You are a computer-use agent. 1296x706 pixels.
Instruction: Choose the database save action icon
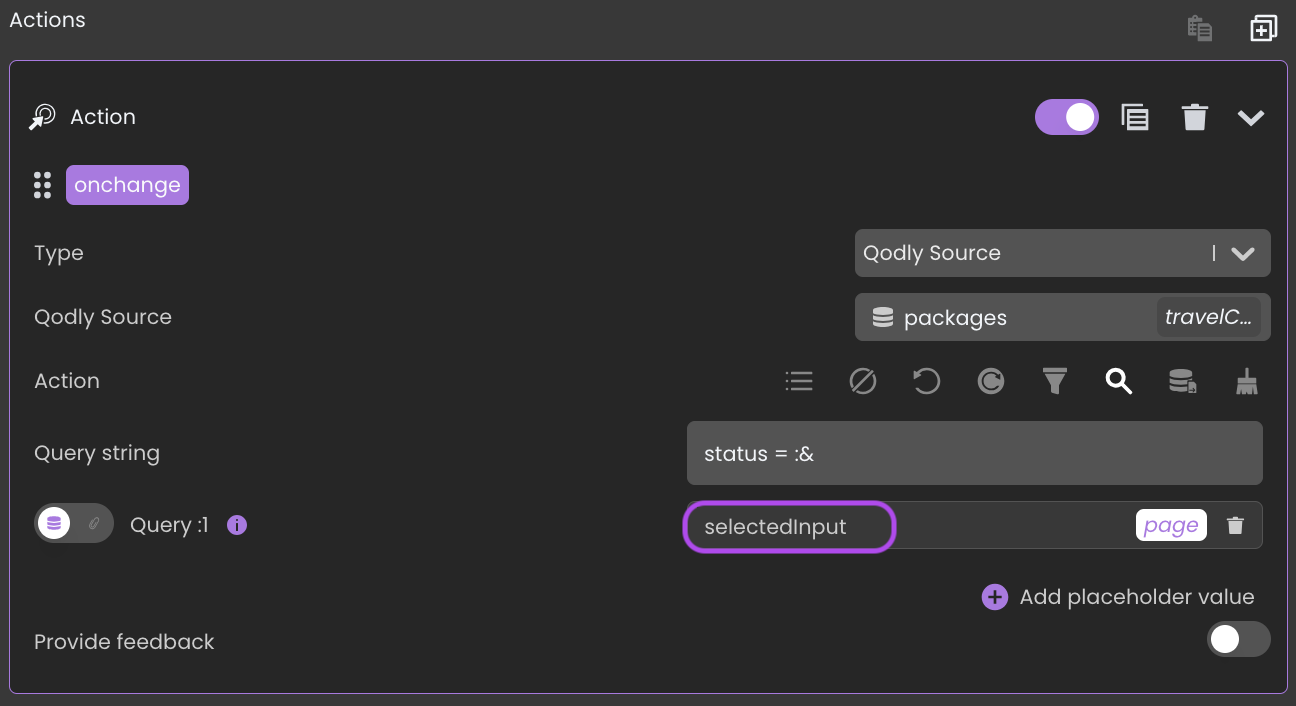coord(1182,381)
